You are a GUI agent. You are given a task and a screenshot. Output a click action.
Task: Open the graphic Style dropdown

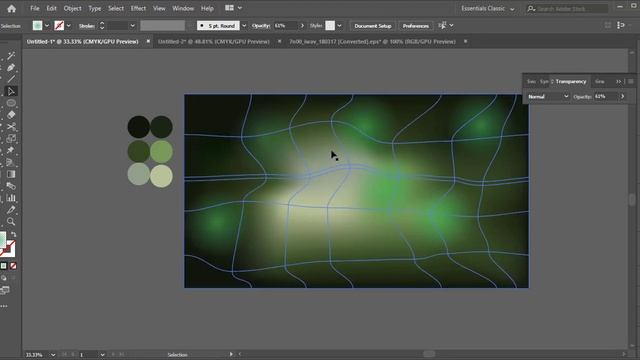pyautogui.click(x=340, y=26)
